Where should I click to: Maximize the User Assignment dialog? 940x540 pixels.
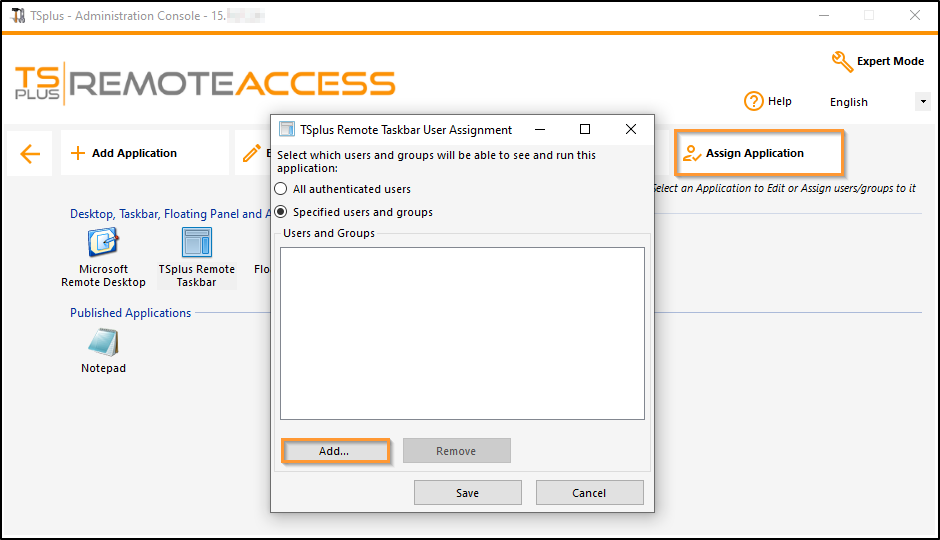click(x=585, y=129)
